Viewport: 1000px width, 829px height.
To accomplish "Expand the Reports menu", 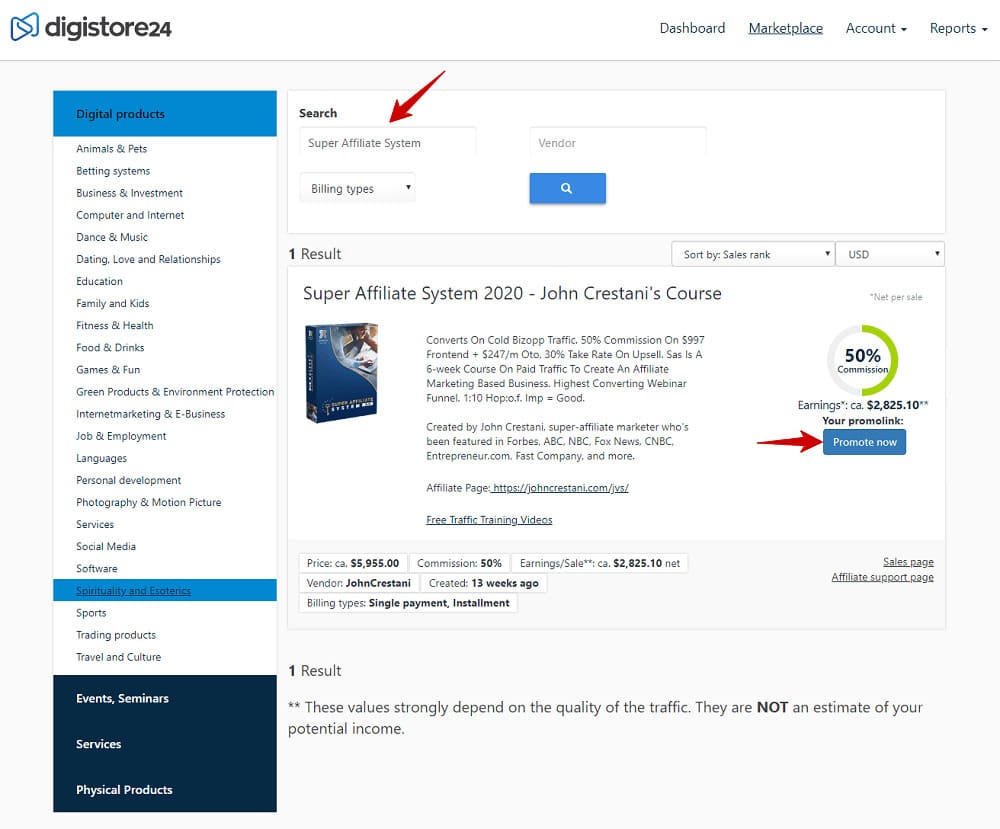I will click(958, 28).
